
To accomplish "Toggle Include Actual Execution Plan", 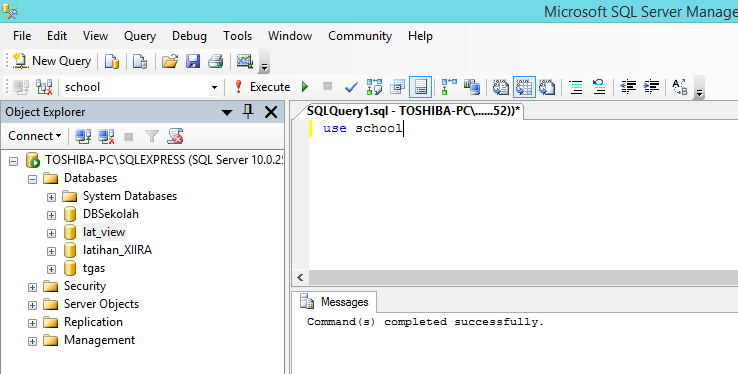I will [449, 87].
